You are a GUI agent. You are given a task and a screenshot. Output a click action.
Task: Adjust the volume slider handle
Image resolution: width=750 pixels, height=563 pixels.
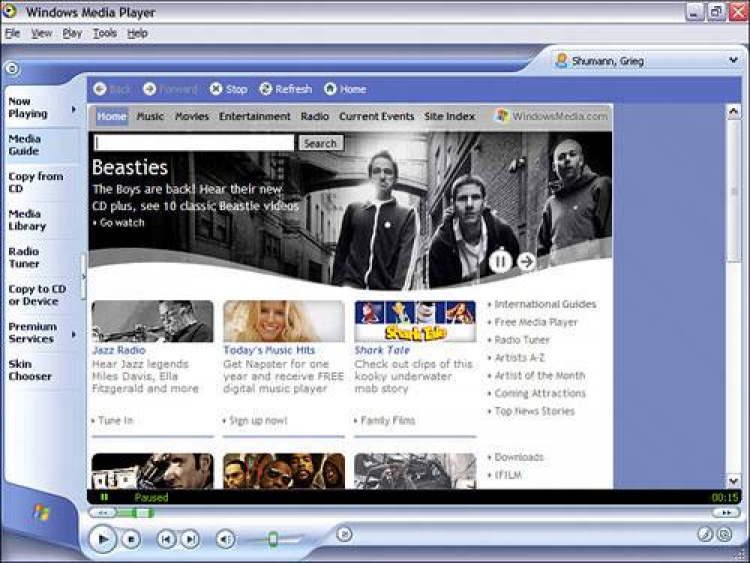click(273, 540)
